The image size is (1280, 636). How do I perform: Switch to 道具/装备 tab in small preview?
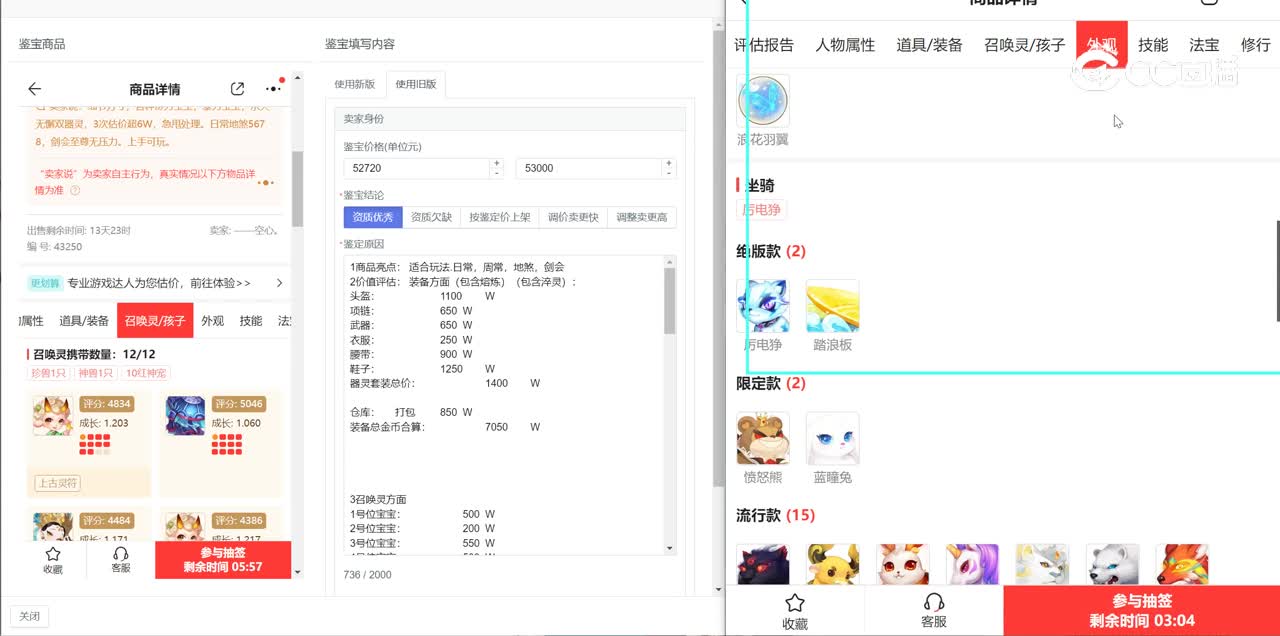click(84, 321)
